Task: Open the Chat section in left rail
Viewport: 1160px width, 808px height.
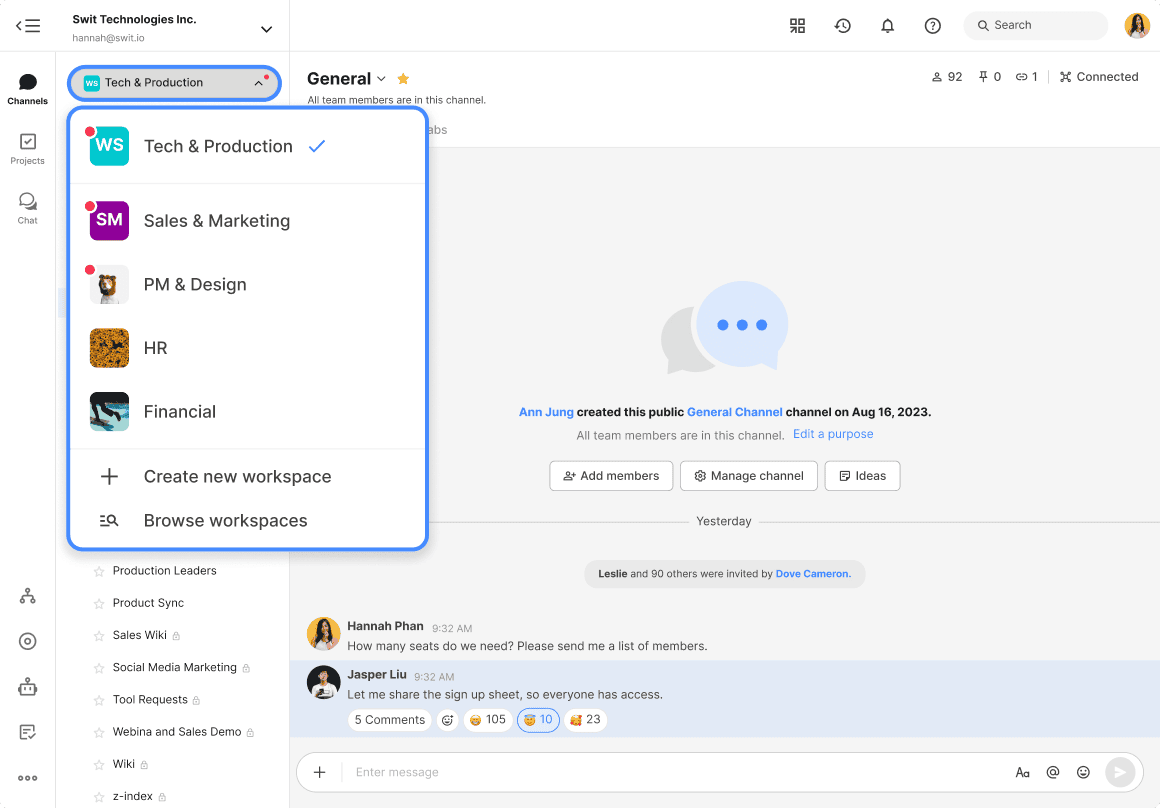Action: 27,208
